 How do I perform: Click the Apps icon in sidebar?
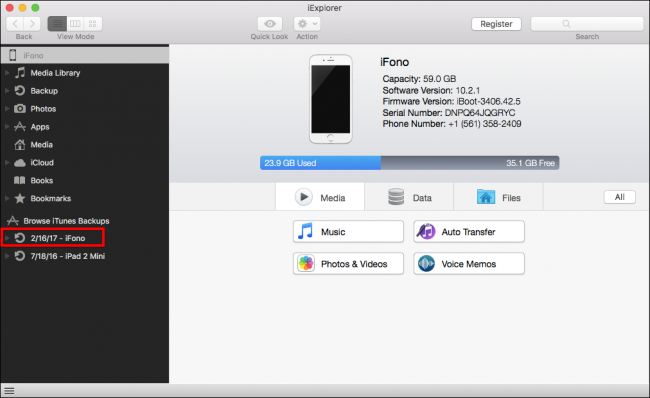tap(19, 126)
